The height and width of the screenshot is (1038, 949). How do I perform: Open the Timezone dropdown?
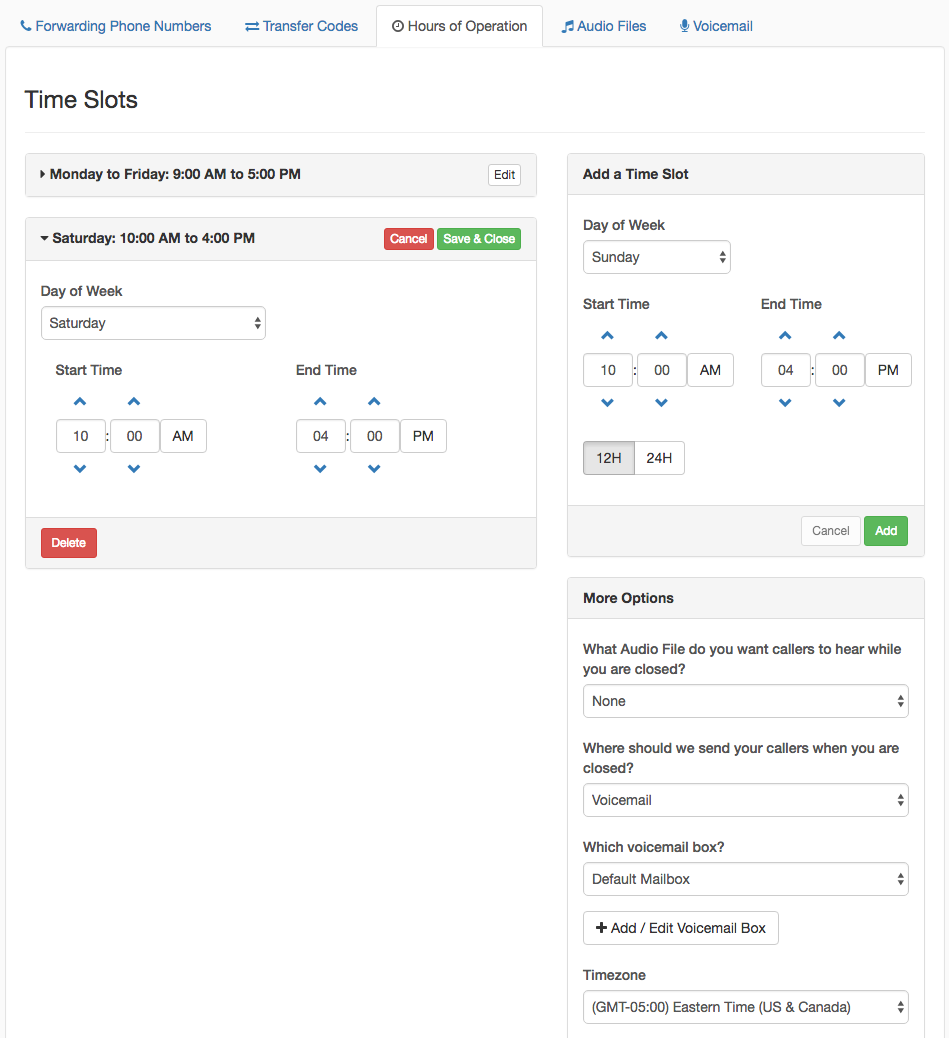[746, 1007]
